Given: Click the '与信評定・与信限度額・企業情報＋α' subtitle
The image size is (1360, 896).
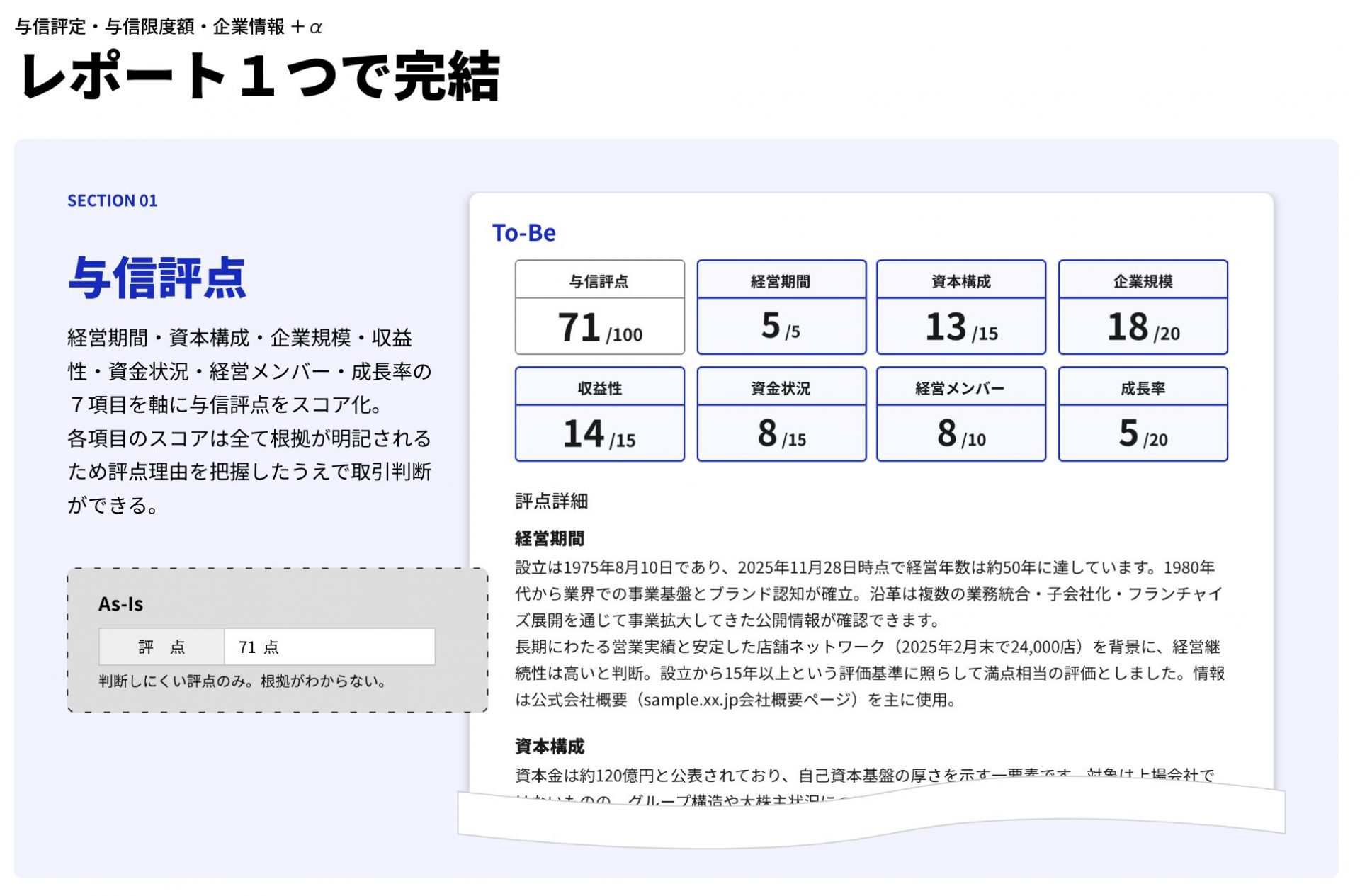Looking at the screenshot, I should pyautogui.click(x=169, y=27).
